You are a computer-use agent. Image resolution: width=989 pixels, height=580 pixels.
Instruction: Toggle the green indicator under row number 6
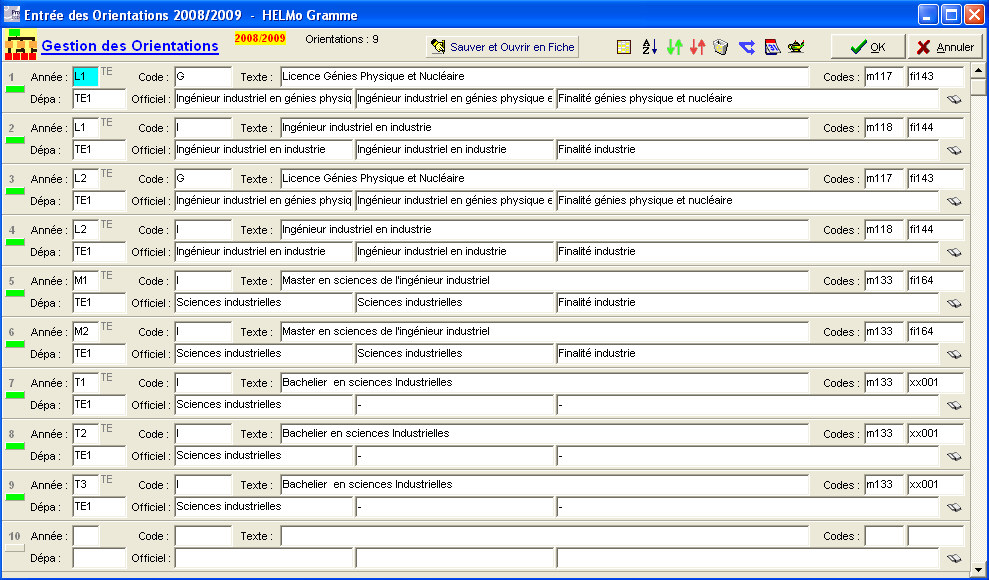click(x=15, y=344)
